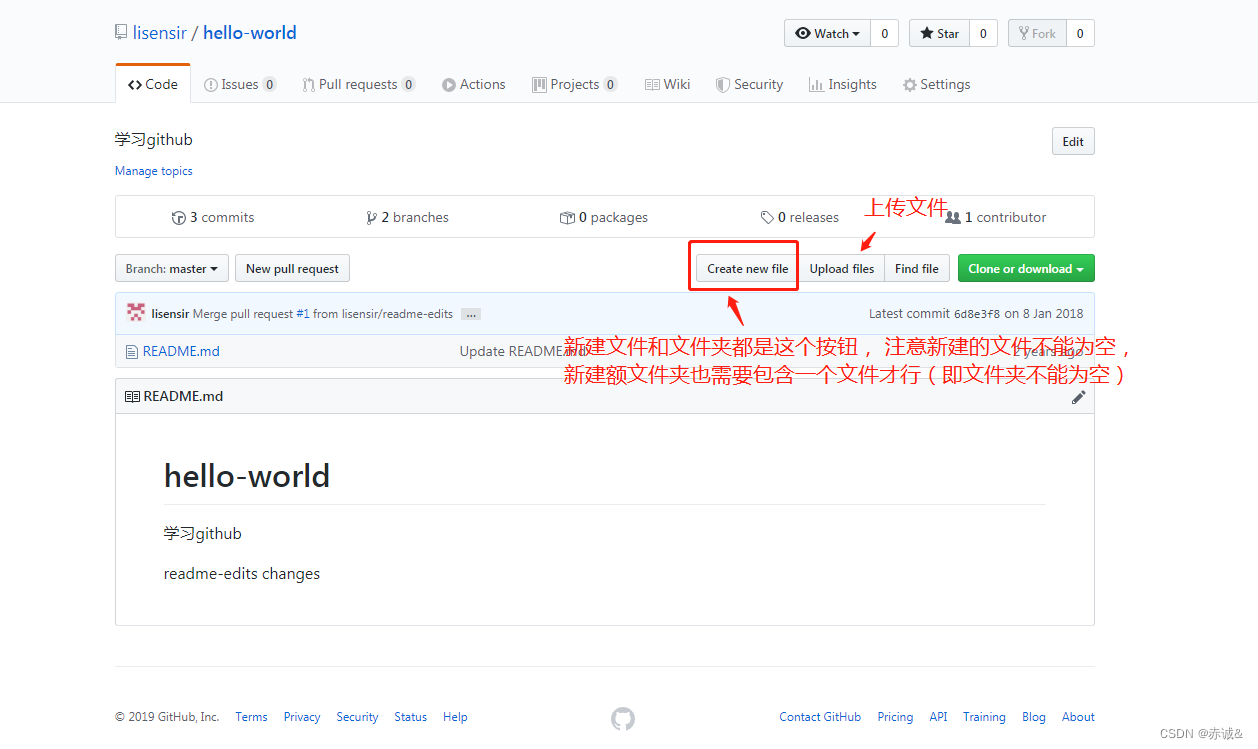Click the Edit description button
Screen dimensions: 1258x749
1073,141
